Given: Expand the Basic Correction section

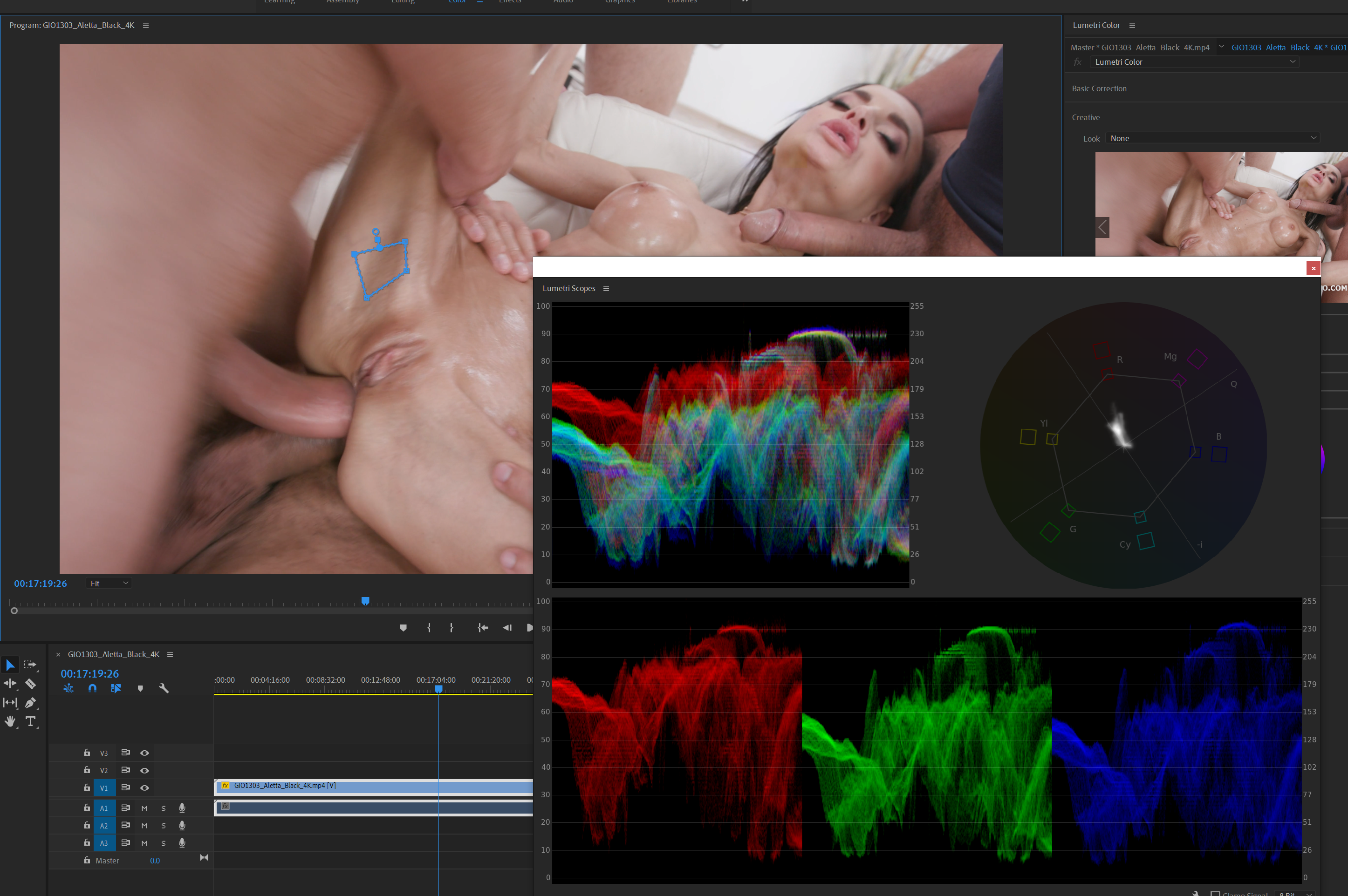Looking at the screenshot, I should tap(1099, 88).
